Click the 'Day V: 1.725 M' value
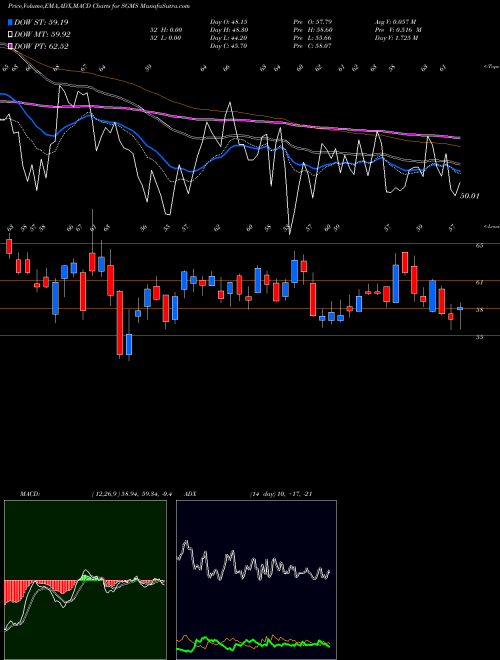The width and height of the screenshot is (500, 660). coord(397,38)
